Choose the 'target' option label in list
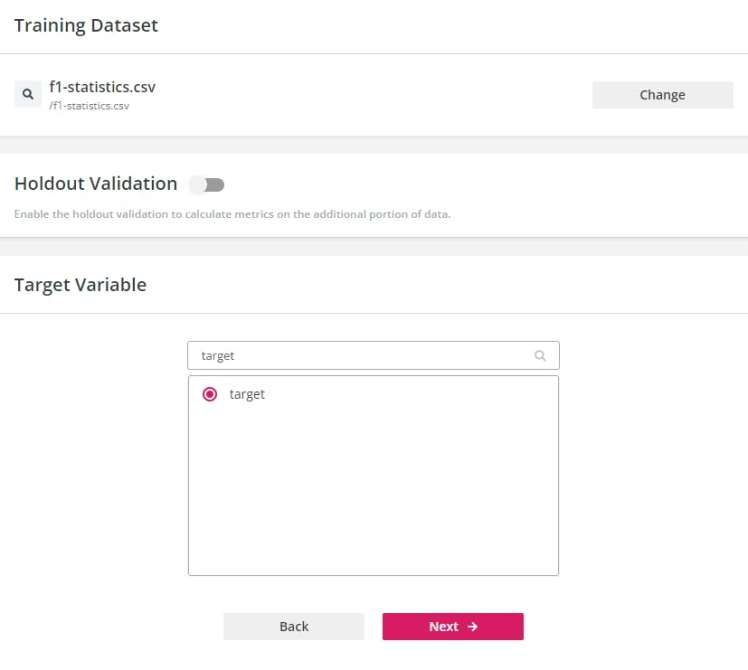Viewport: 748px width, 670px height. pyautogui.click(x=247, y=394)
